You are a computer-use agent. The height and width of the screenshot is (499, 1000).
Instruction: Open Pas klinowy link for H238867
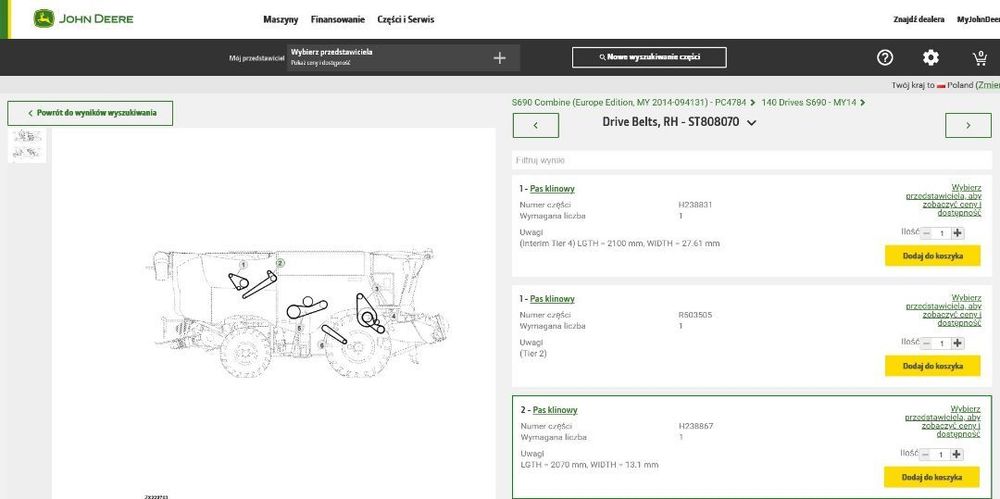tap(555, 410)
